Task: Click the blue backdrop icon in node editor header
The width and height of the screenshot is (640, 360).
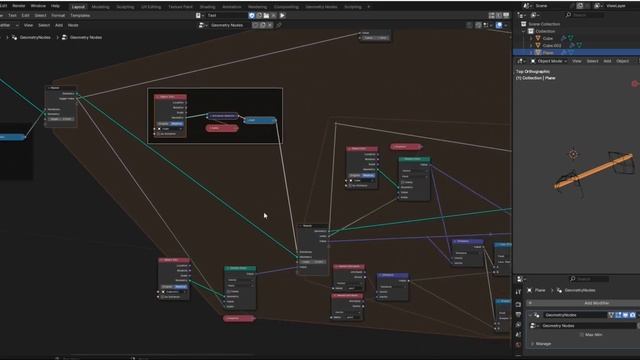Action: point(499,25)
